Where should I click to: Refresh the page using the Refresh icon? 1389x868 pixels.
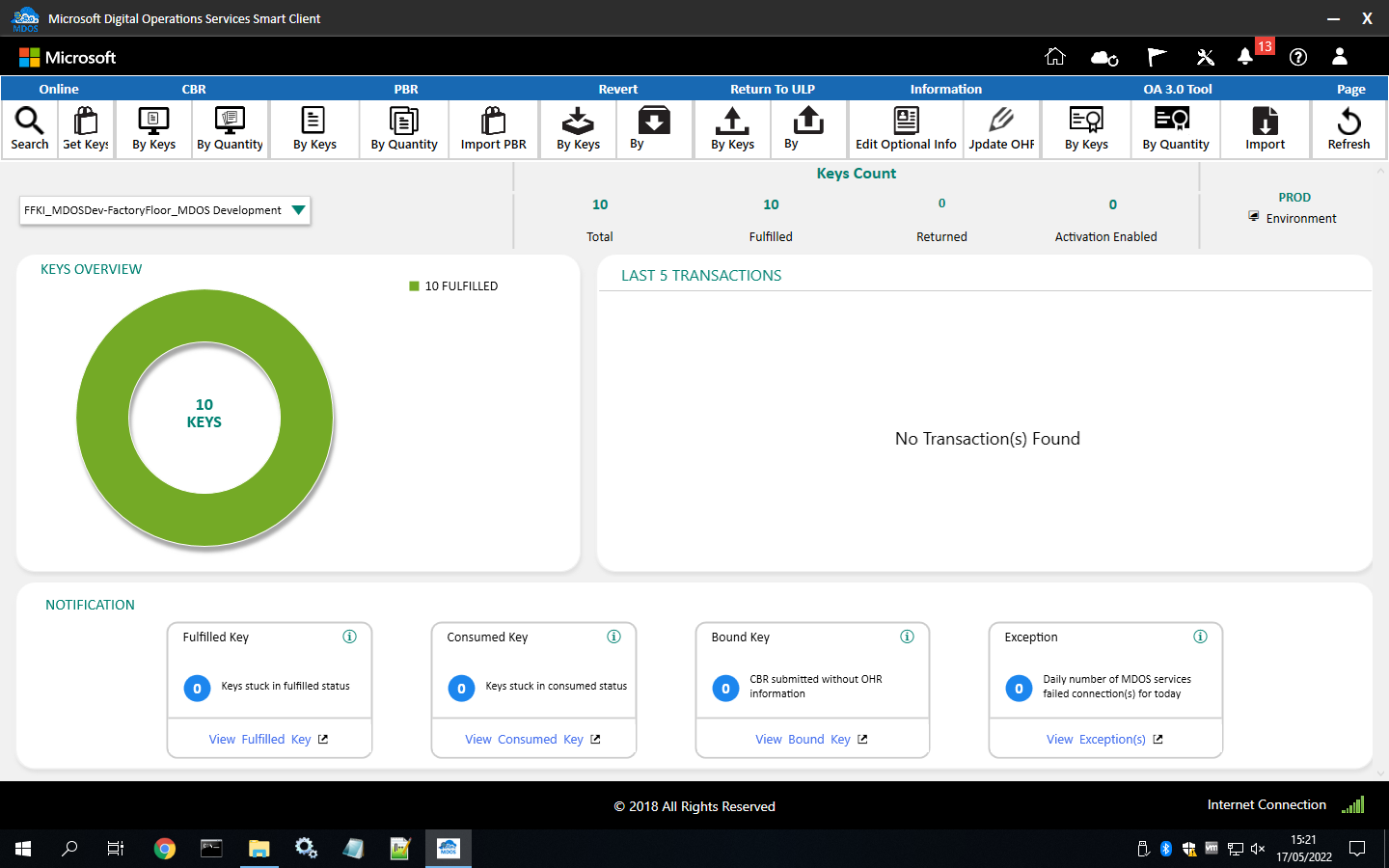pyautogui.click(x=1348, y=128)
